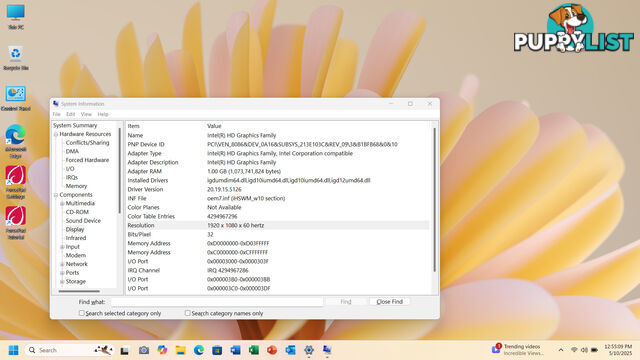The width and height of the screenshot is (640, 360).
Task: Enable Search selected category only
Action: click(x=82, y=313)
